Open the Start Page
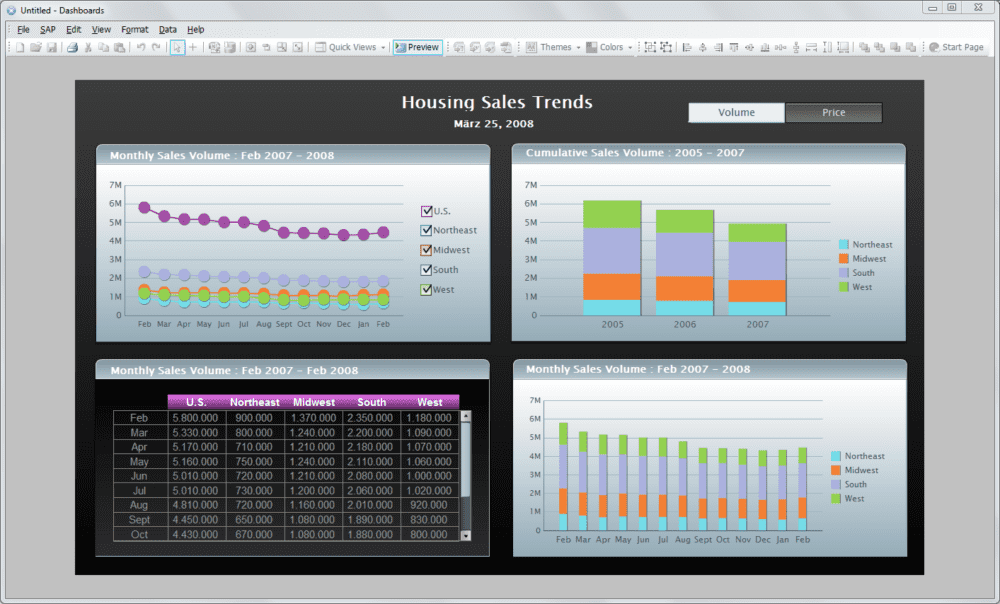 (958, 47)
